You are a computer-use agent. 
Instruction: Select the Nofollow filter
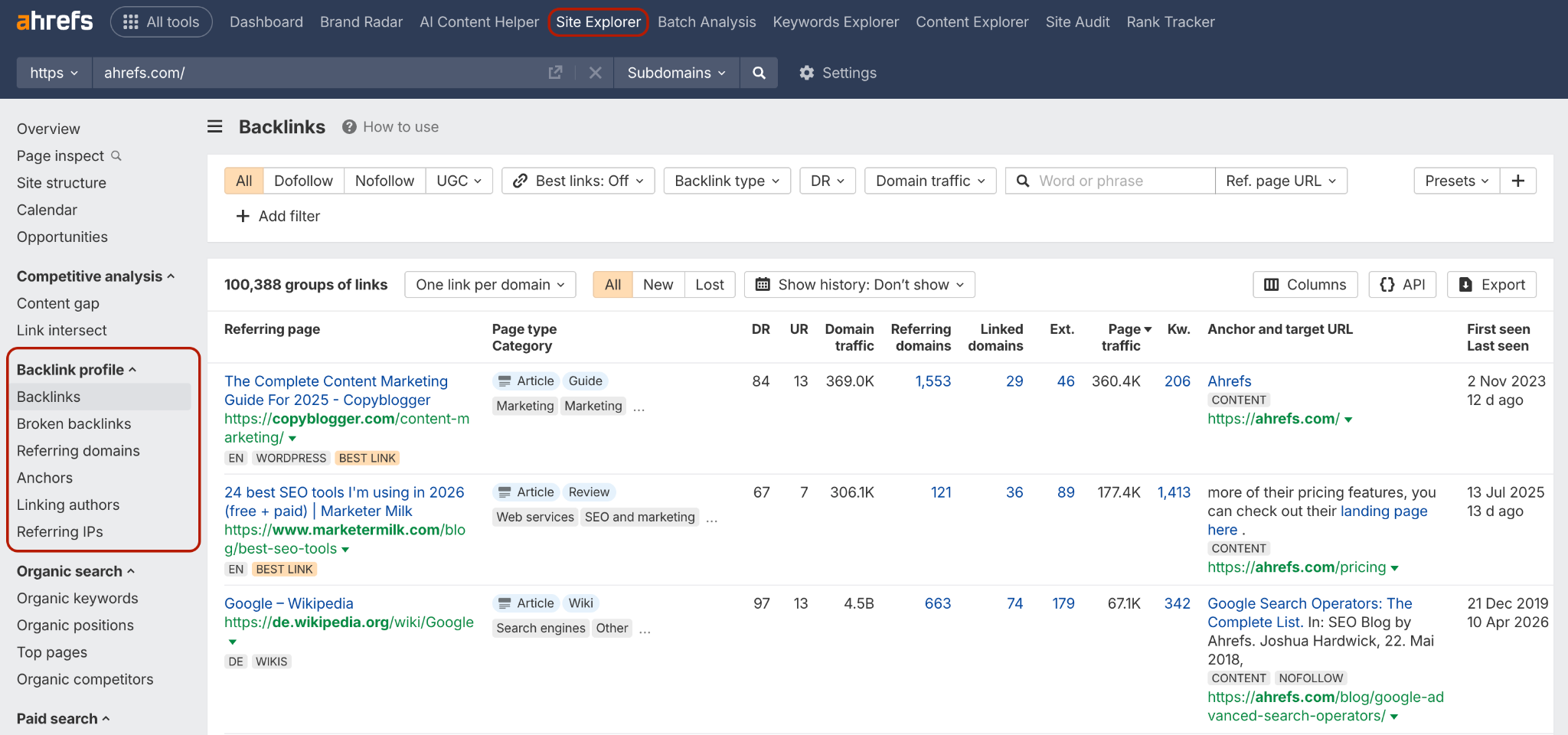click(x=384, y=181)
